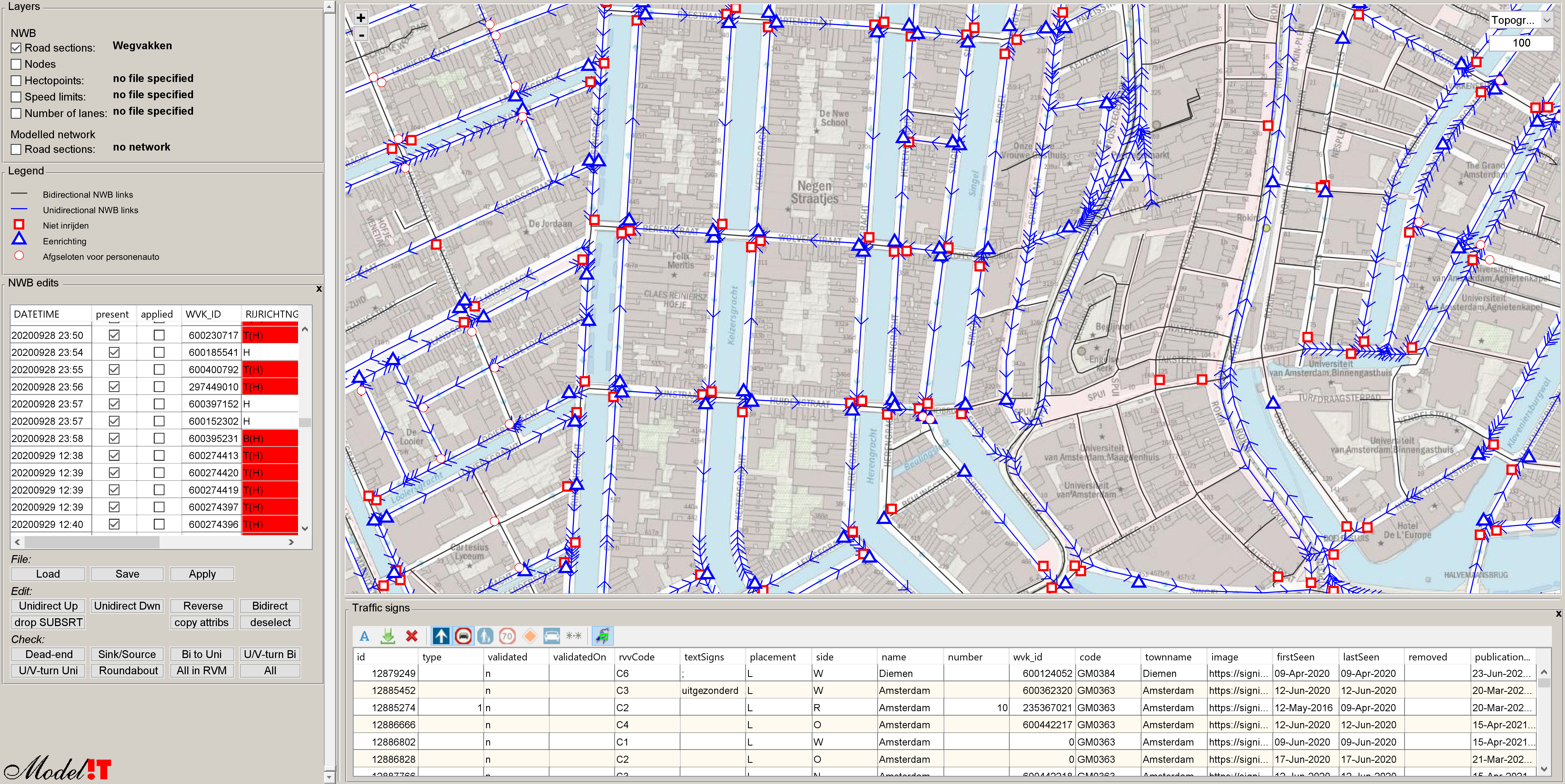Click the deselect button
1565x784 pixels.
tap(270, 622)
